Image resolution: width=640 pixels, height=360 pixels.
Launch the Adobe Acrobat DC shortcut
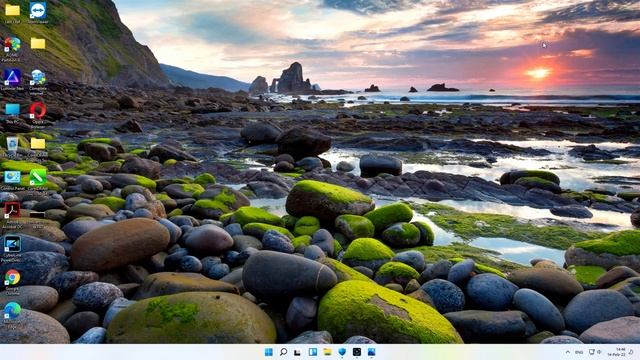(12, 211)
